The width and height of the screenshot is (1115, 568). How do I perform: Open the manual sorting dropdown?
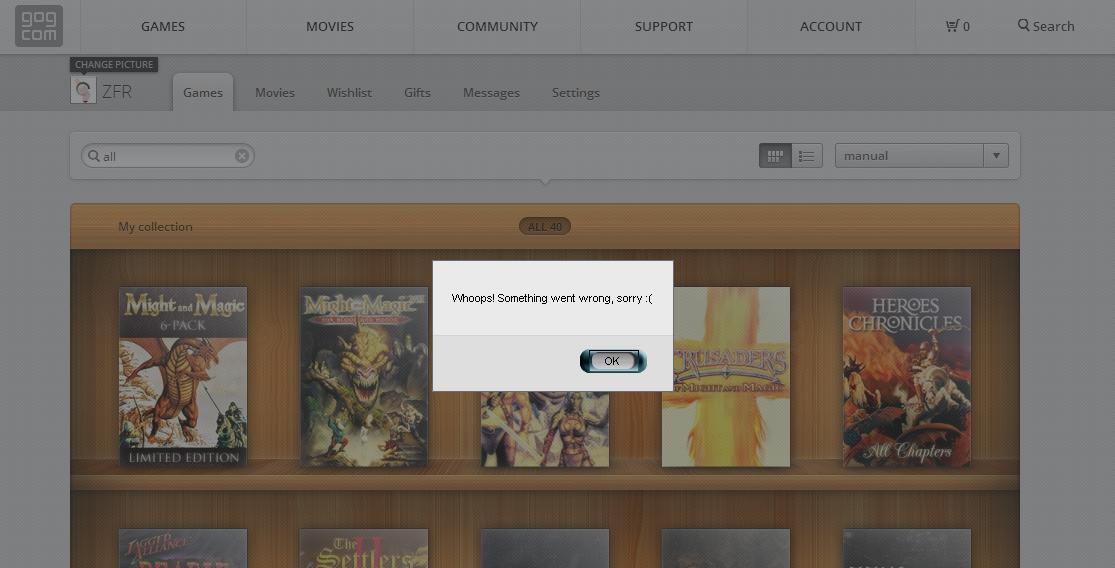click(922, 156)
